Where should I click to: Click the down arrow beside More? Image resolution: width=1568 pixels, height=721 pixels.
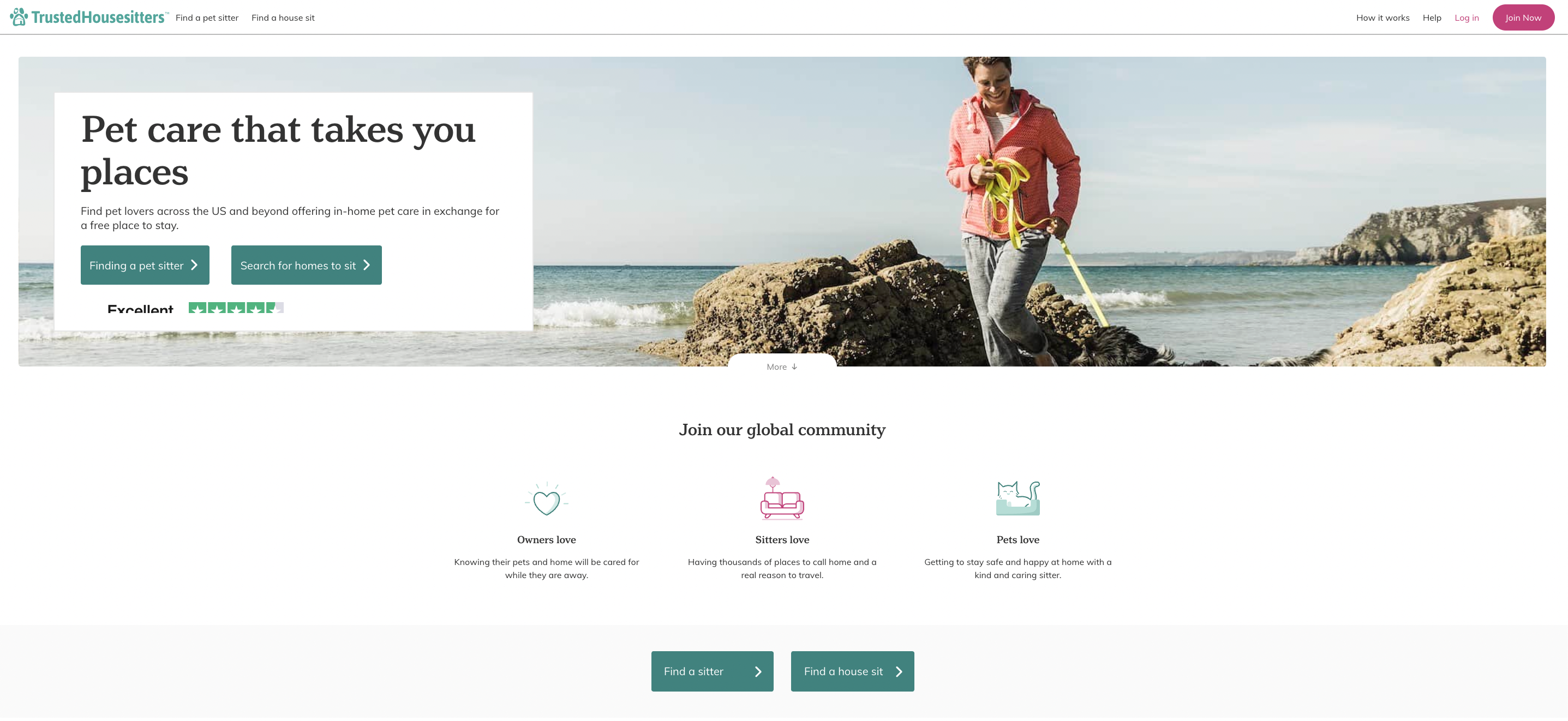[794, 367]
